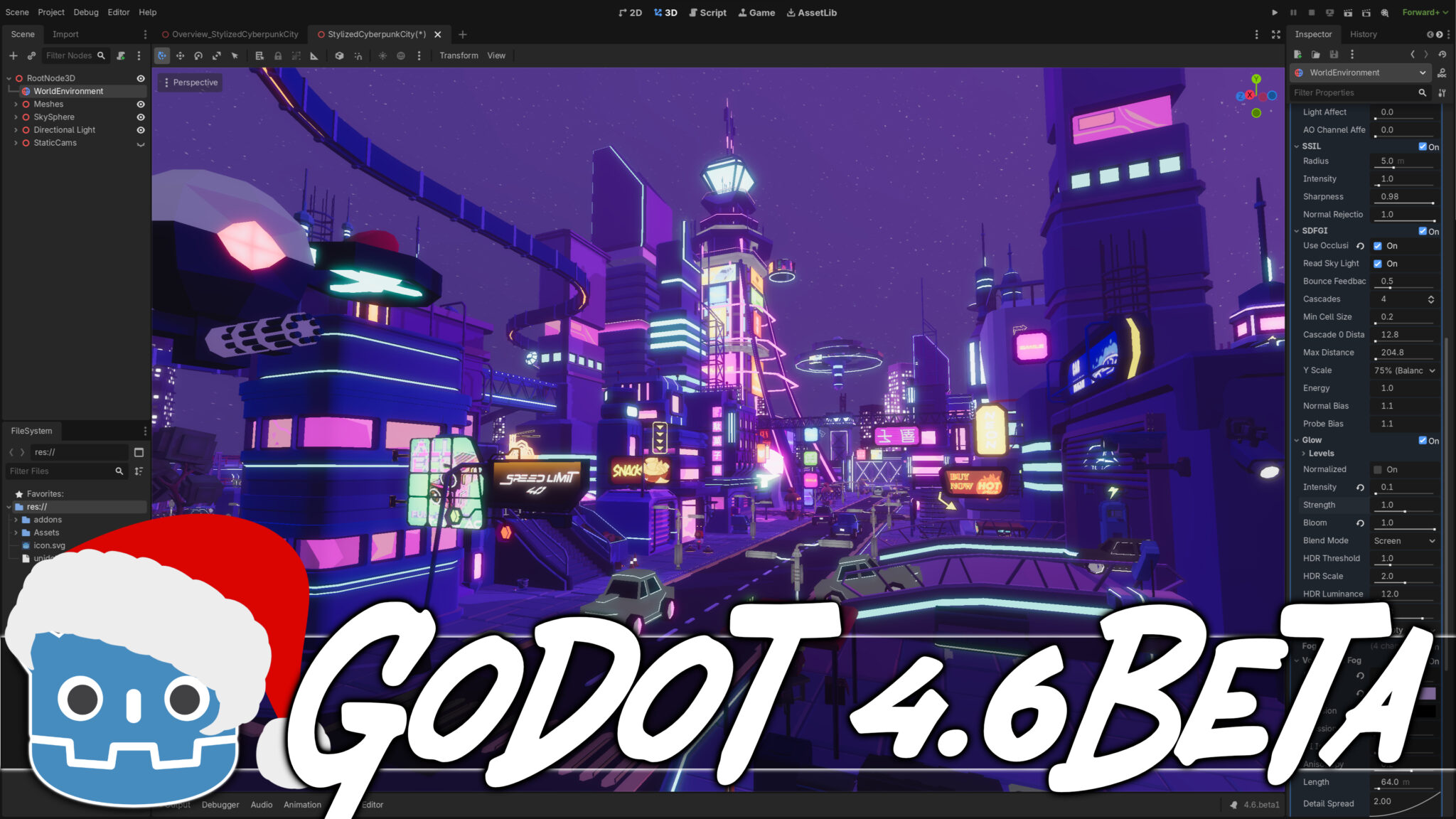Open the Transform menu in the viewport
The image size is (1456, 819).
click(x=459, y=55)
